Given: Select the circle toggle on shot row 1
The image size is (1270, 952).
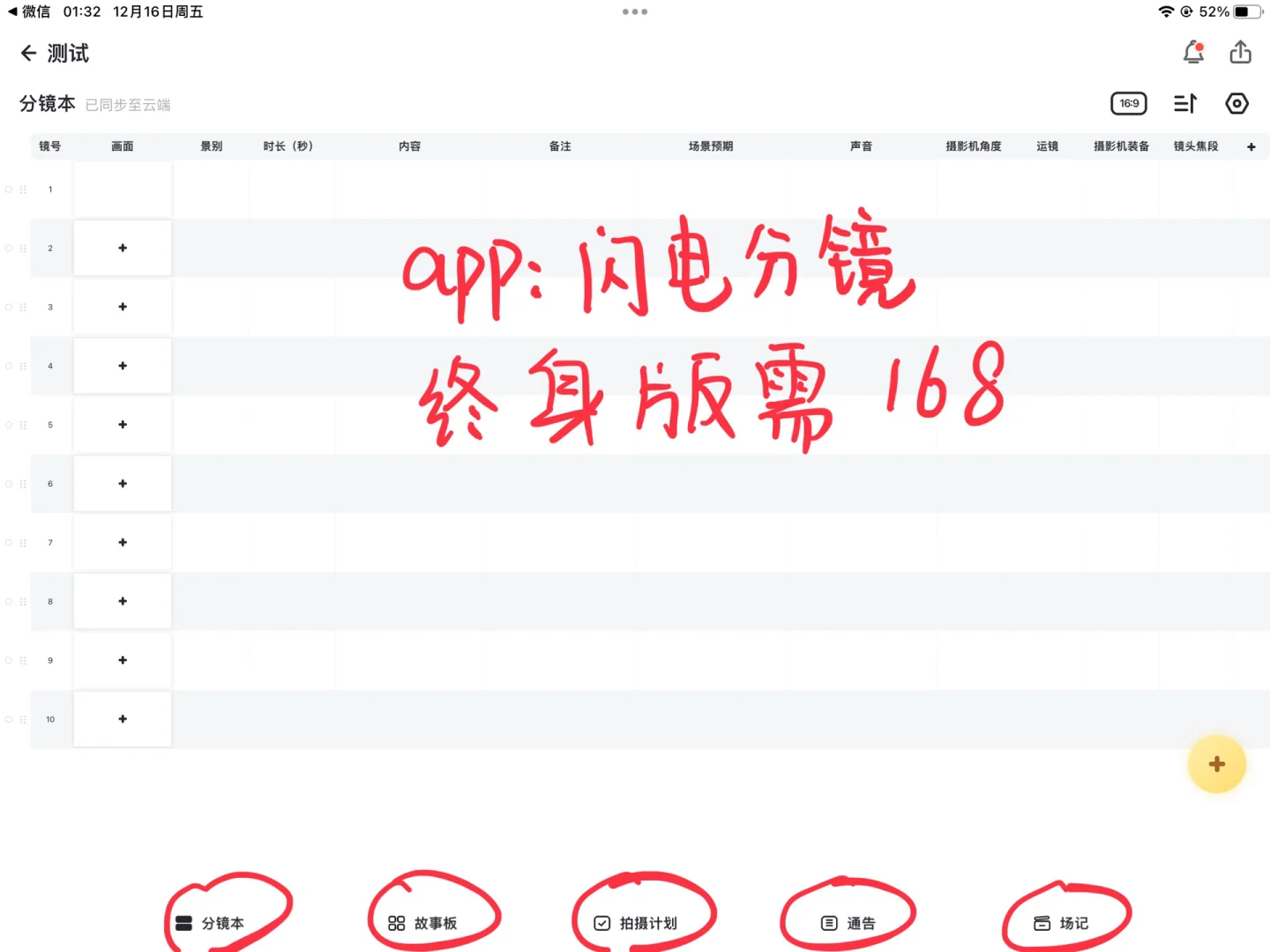Looking at the screenshot, I should (8, 189).
